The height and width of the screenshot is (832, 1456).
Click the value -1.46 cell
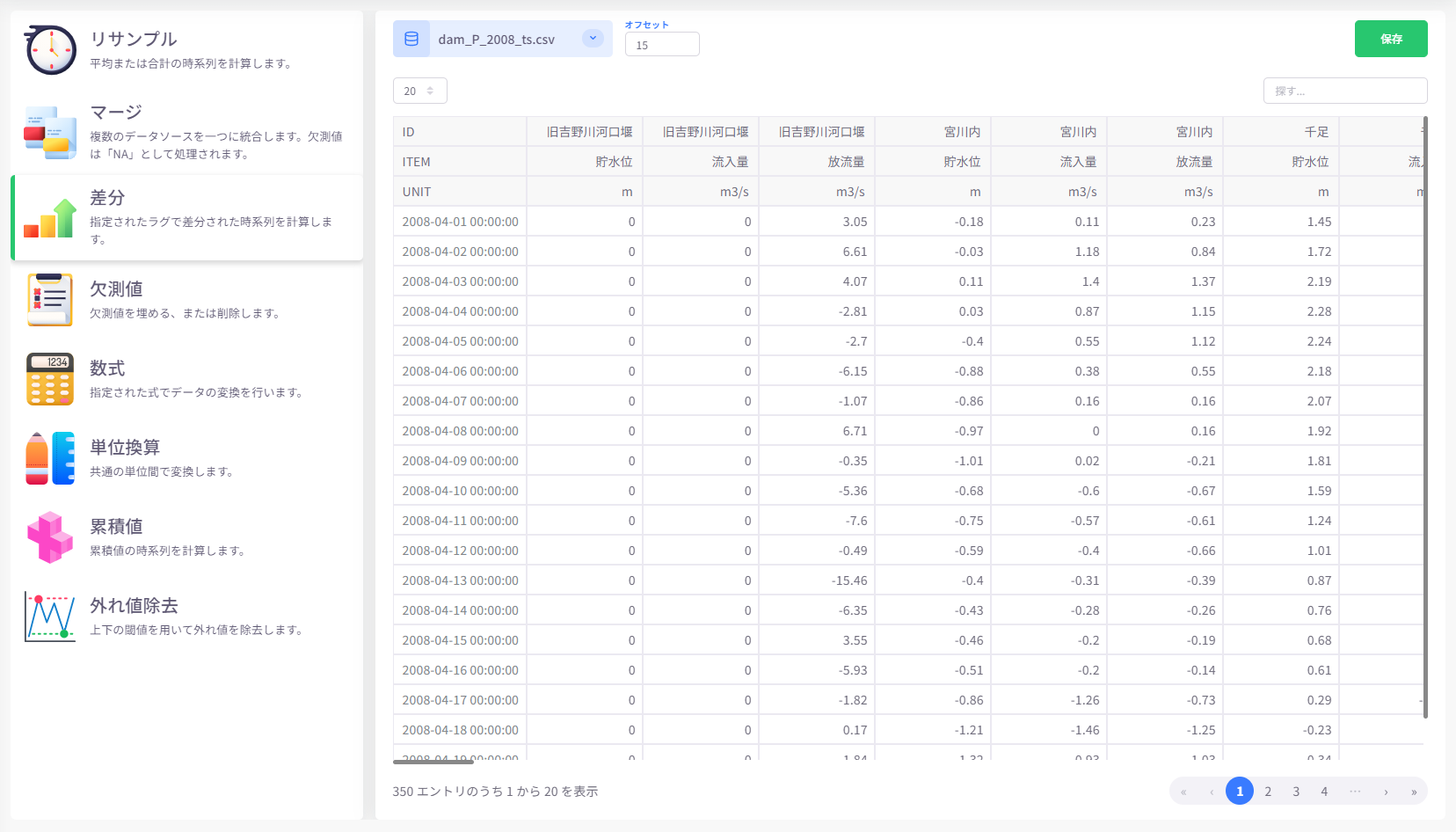(1049, 730)
